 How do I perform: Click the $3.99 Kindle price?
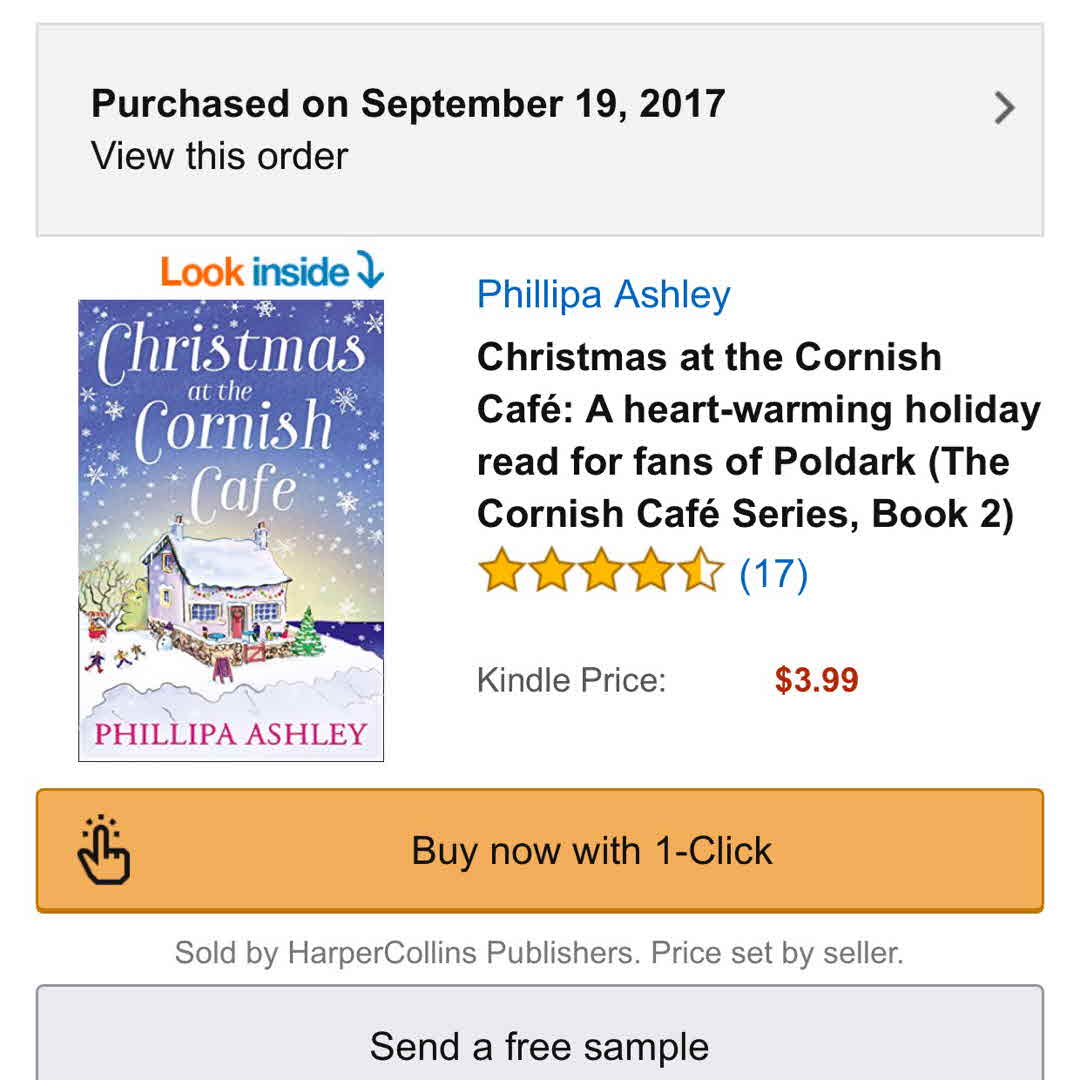pyautogui.click(x=816, y=681)
